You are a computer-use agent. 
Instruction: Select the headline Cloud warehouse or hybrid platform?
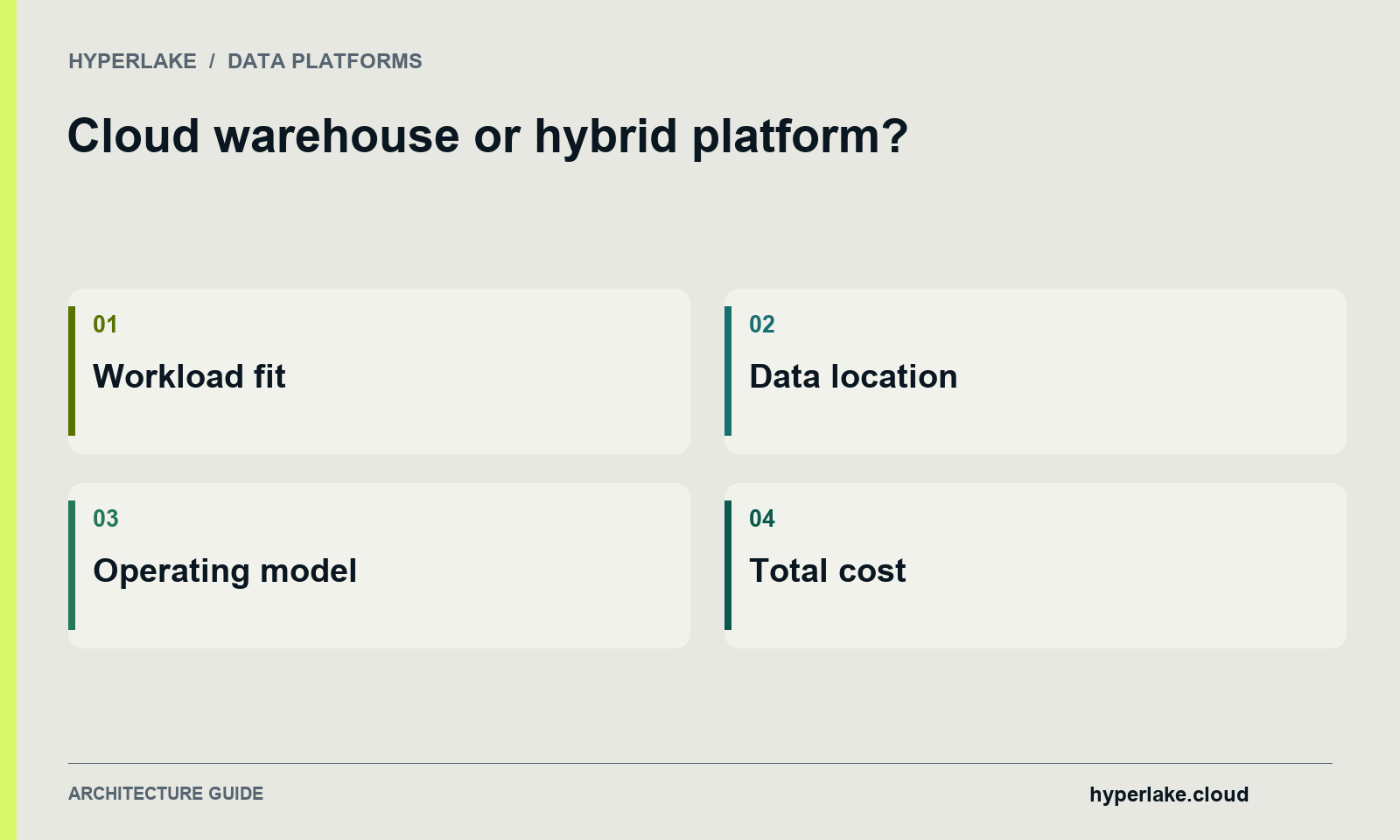tap(488, 136)
